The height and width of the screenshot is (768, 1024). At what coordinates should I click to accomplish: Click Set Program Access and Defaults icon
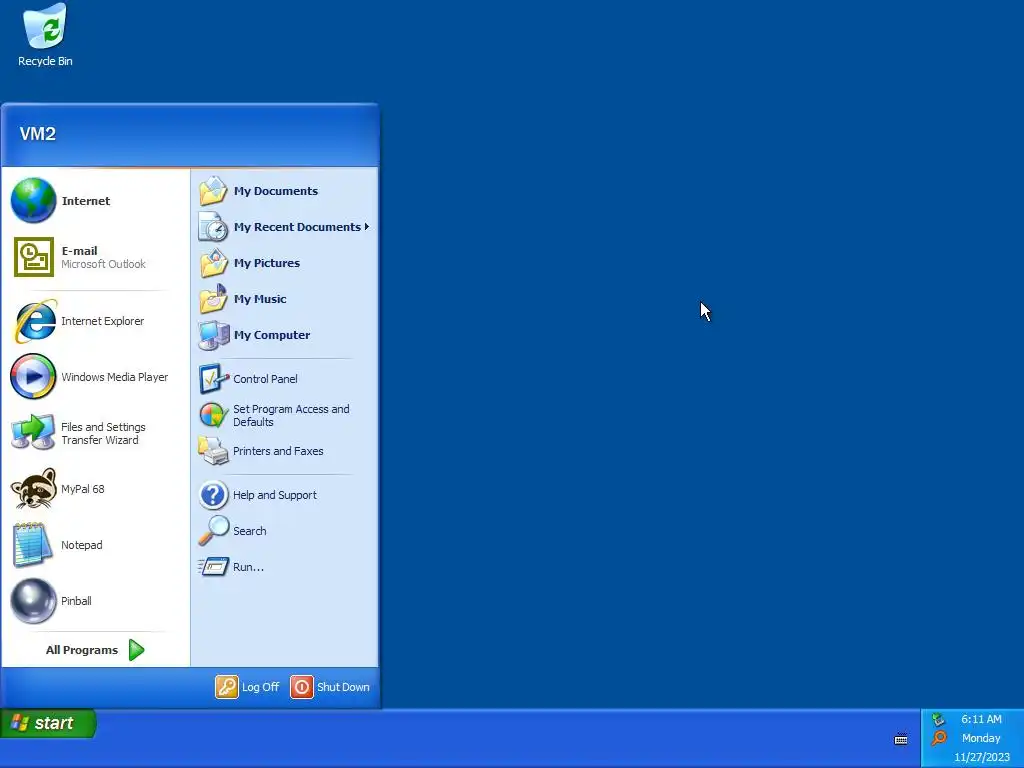tap(213, 415)
